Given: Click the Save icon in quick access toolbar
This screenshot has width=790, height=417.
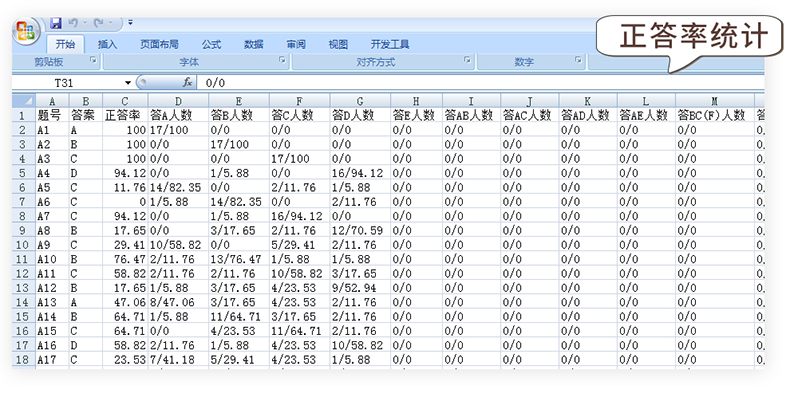Looking at the screenshot, I should [56, 22].
